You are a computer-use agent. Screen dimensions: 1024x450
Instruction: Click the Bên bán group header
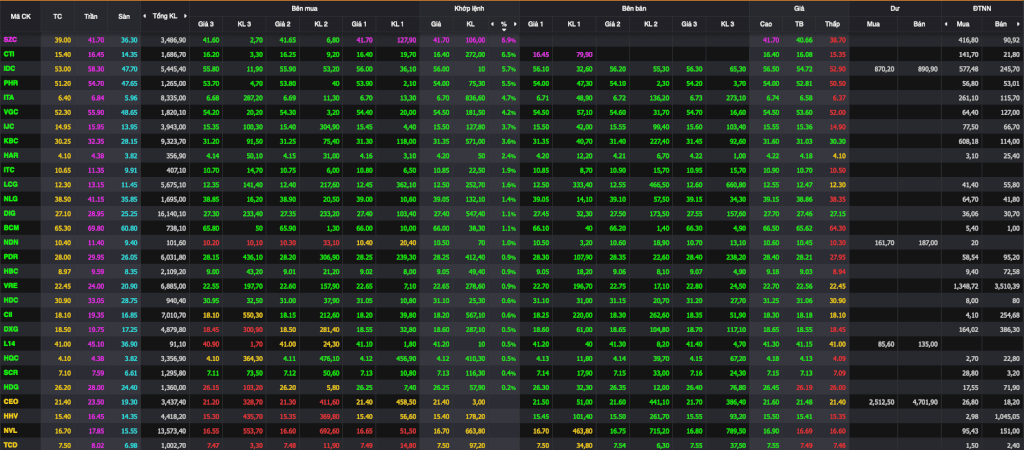633,8
